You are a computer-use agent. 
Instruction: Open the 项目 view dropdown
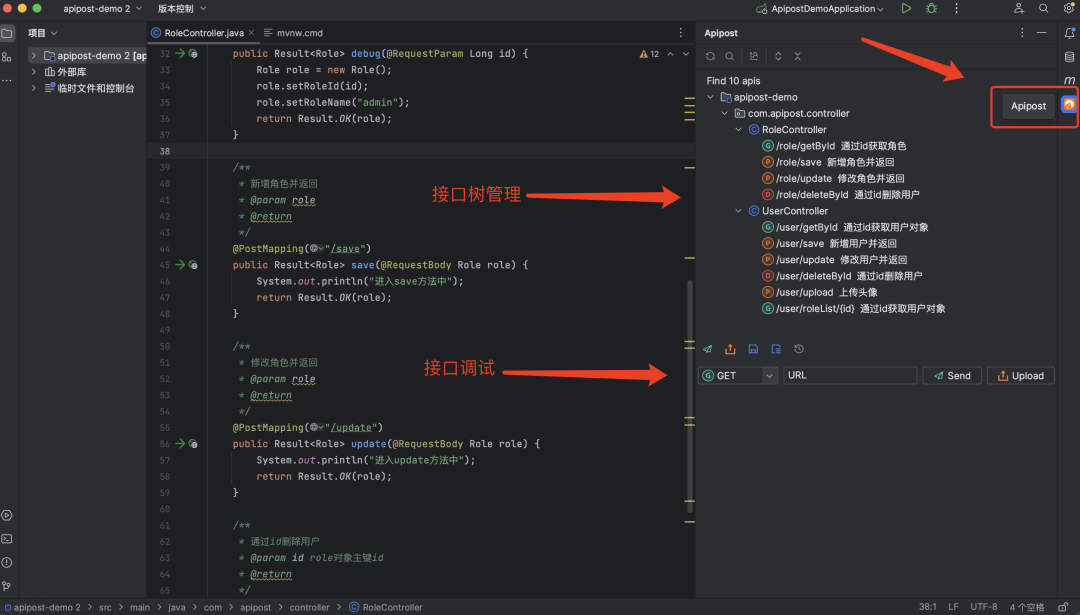[43, 33]
